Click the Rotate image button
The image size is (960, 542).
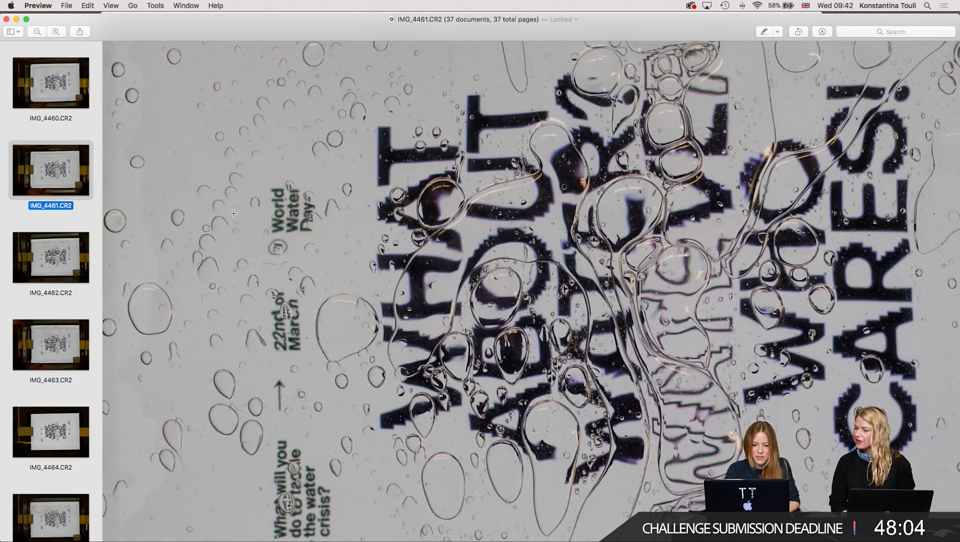(x=798, y=31)
